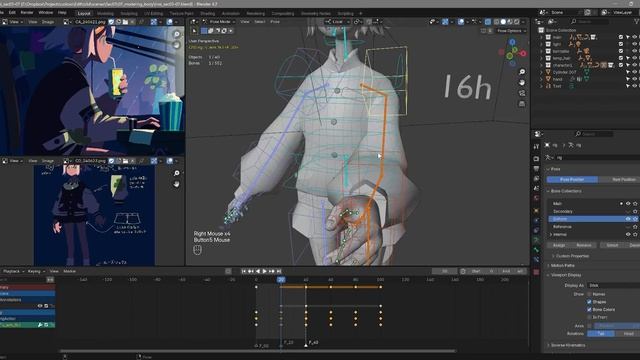
Task: Uncheck the Shapes checkbox
Action: click(x=589, y=302)
